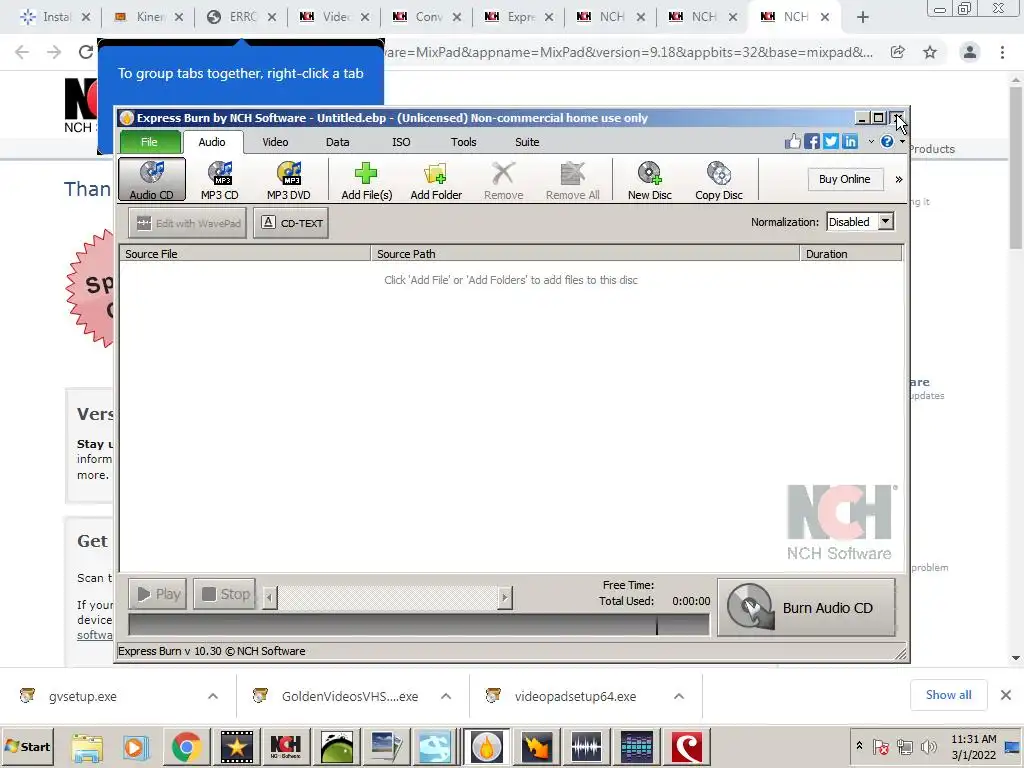Viewport: 1024px width, 768px height.
Task: Open the WavePad waveform taskbar icon
Action: click(x=586, y=746)
